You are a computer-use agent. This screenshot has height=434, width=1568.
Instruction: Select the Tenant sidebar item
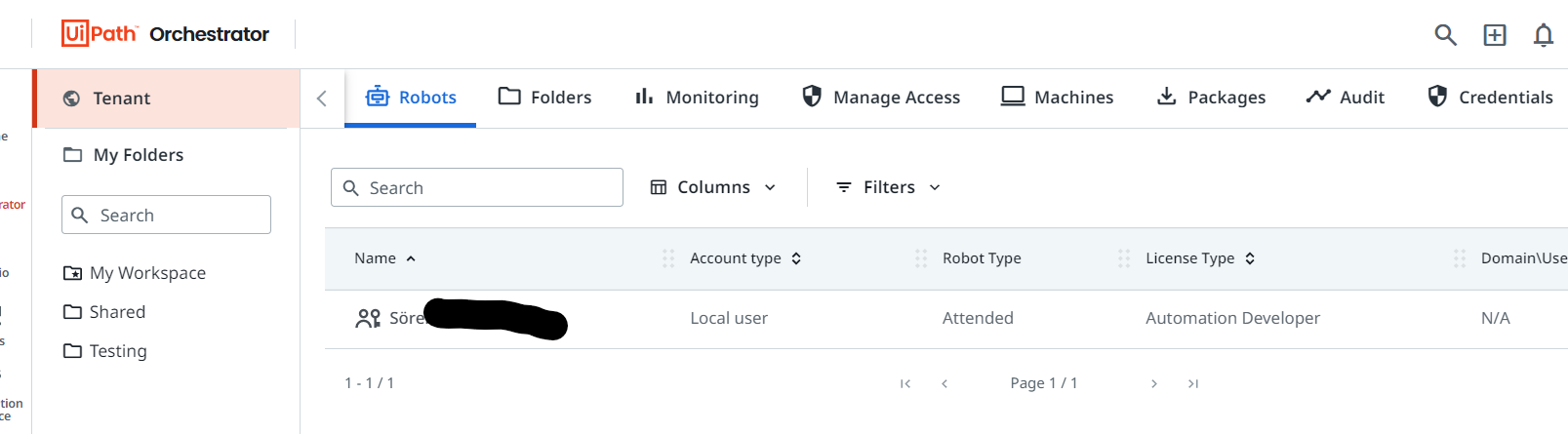tap(168, 99)
